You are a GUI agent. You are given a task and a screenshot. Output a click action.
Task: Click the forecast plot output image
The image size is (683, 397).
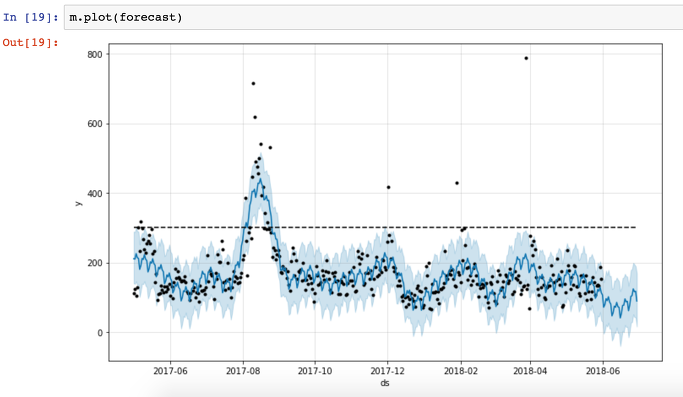click(370, 214)
